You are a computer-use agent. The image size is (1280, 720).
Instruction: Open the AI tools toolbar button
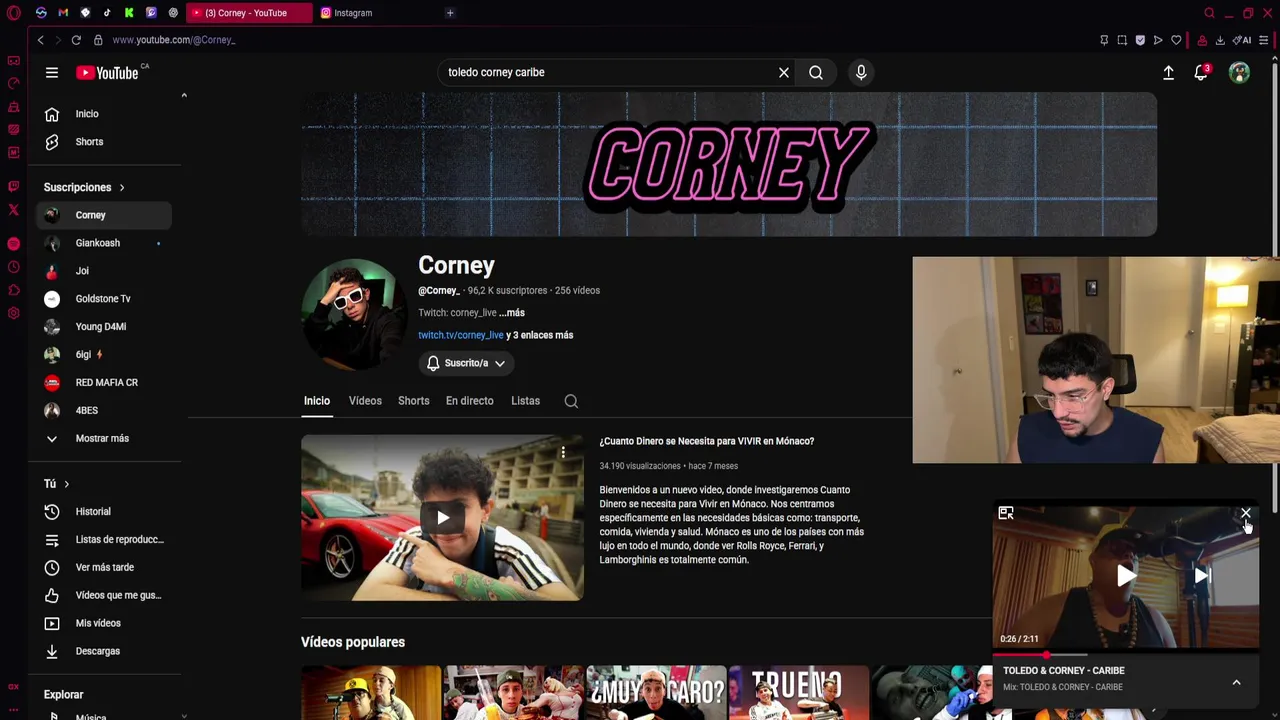pyautogui.click(x=1242, y=40)
